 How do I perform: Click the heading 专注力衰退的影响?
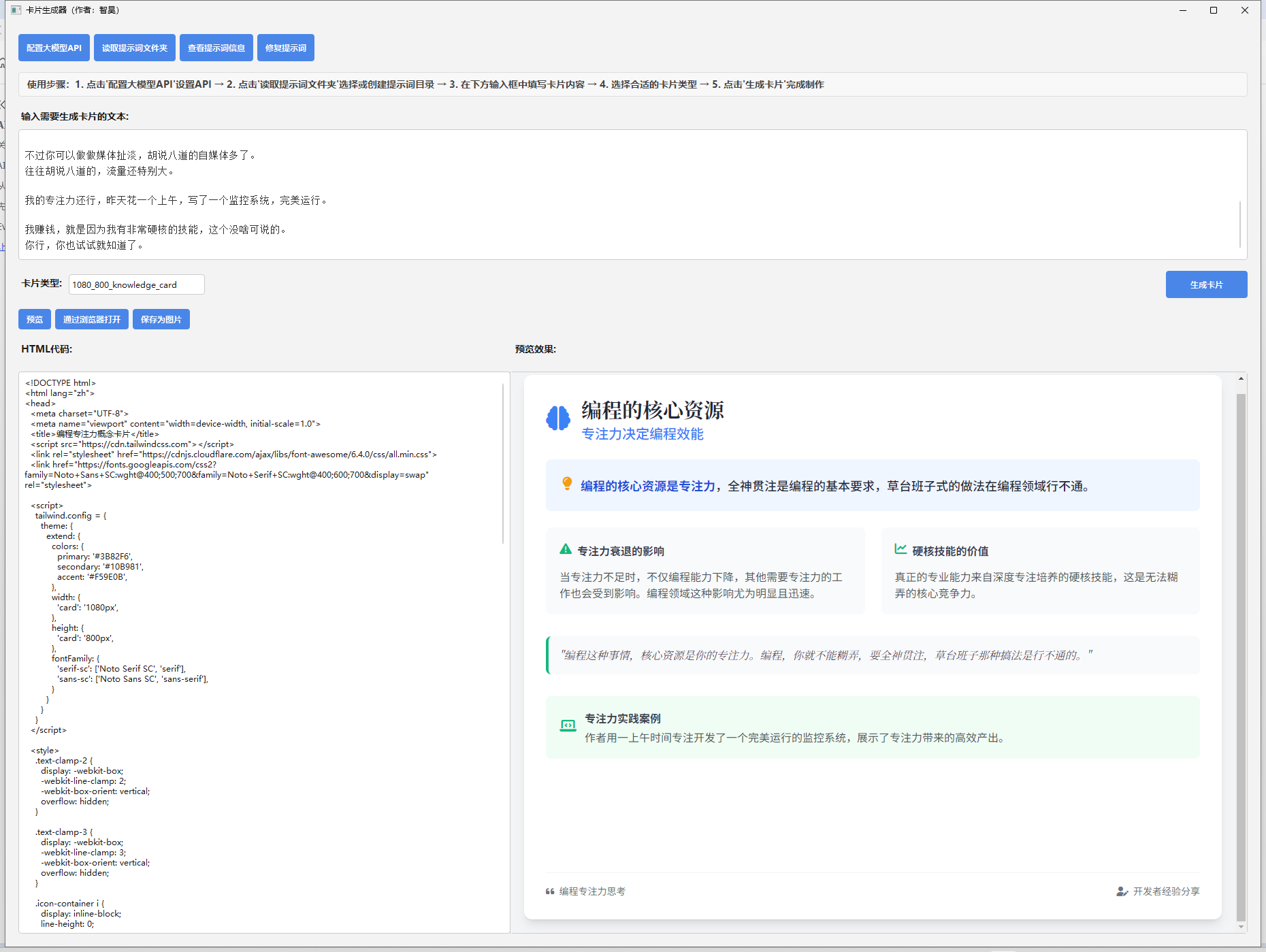[621, 551]
